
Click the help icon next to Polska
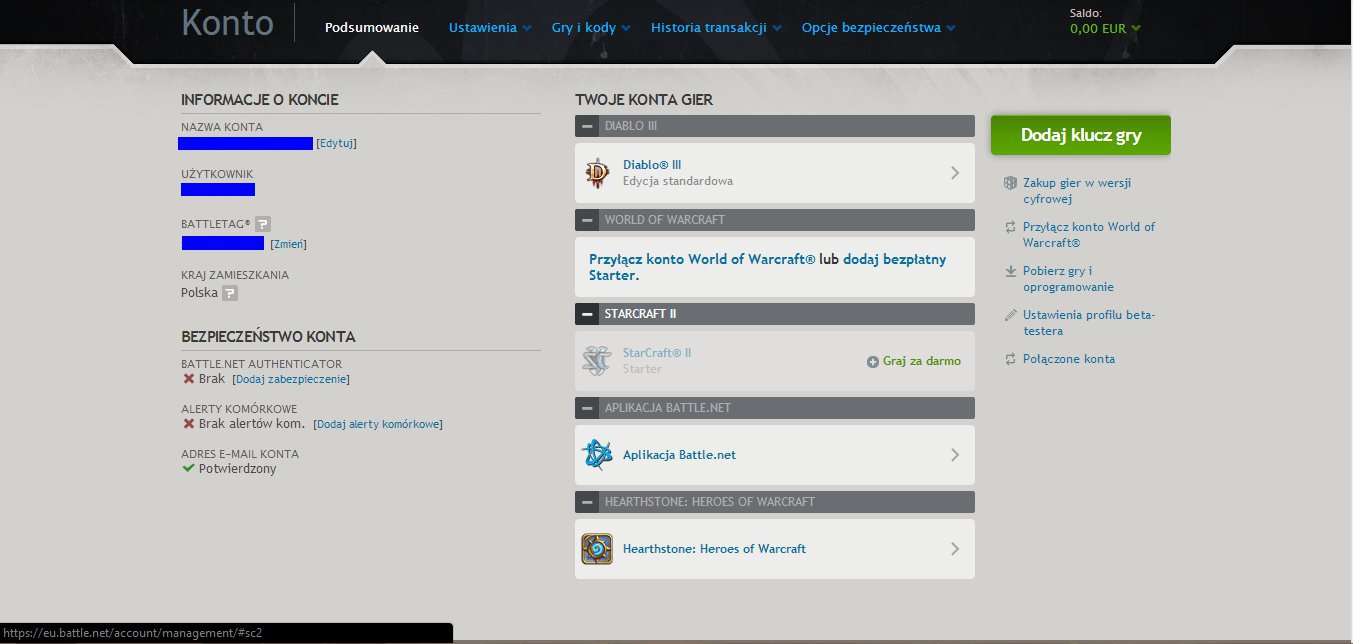tap(230, 294)
